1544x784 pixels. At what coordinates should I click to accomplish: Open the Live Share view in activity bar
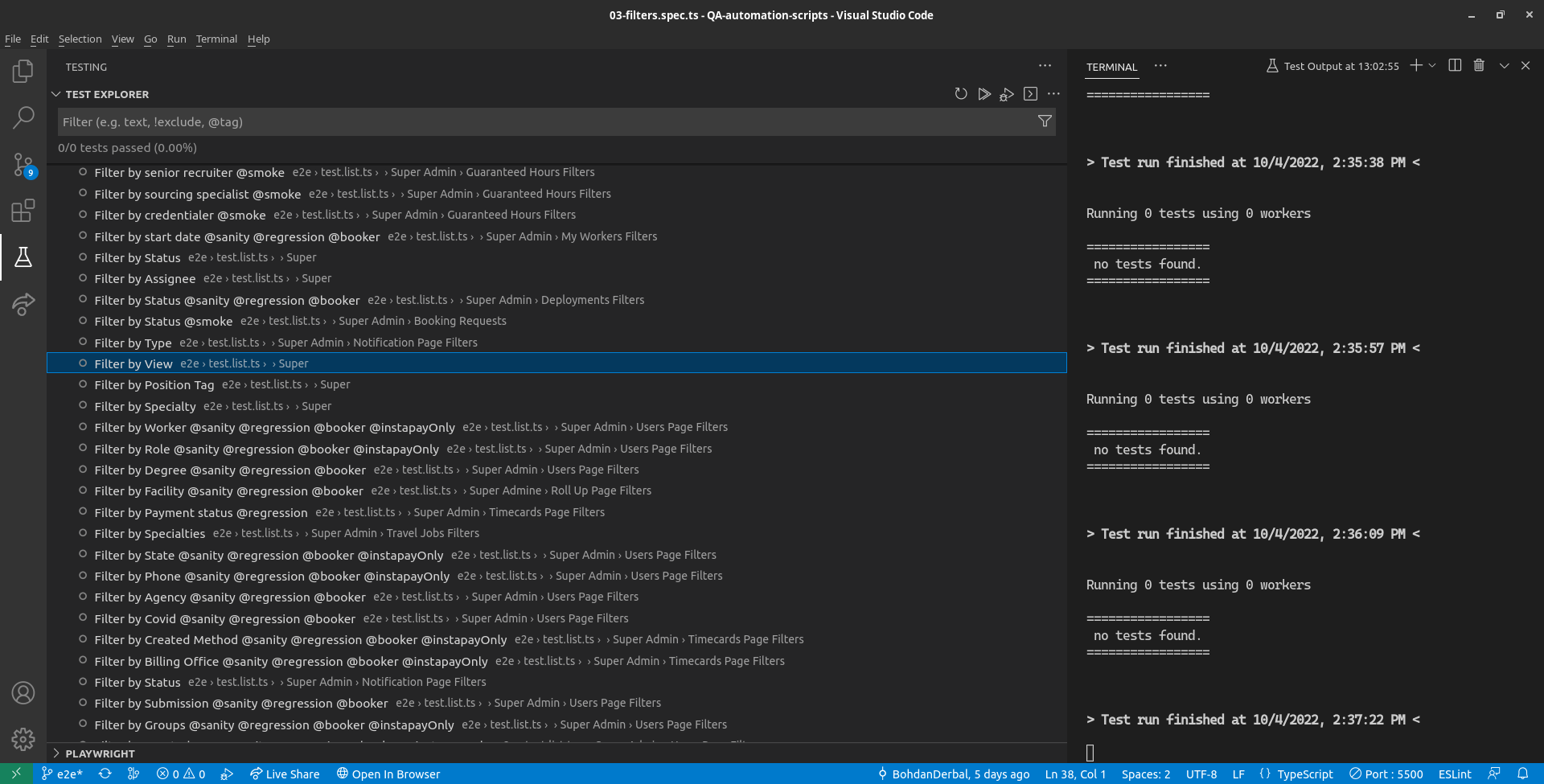pos(23,304)
